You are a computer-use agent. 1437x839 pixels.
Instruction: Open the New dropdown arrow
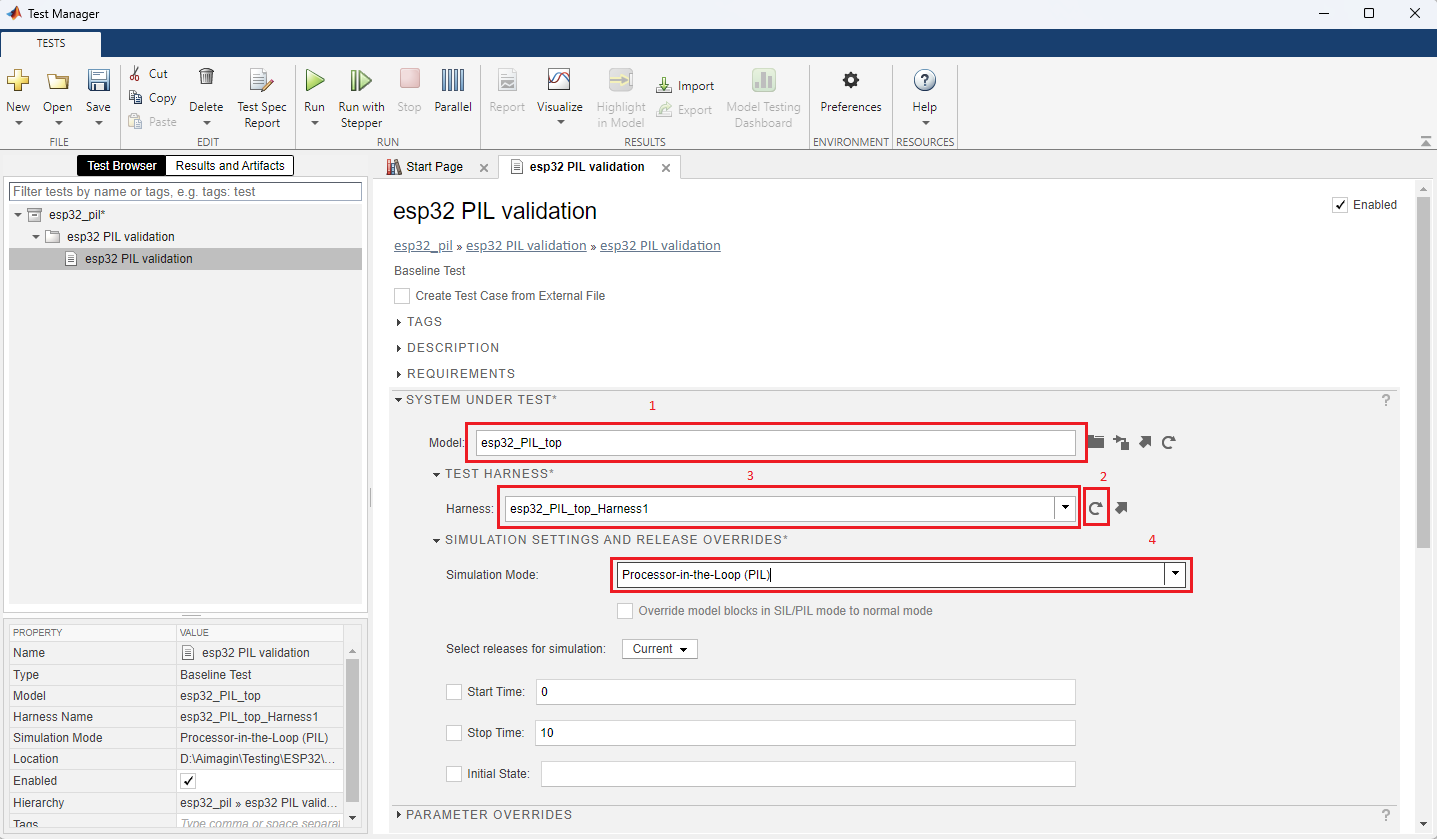[x=18, y=124]
